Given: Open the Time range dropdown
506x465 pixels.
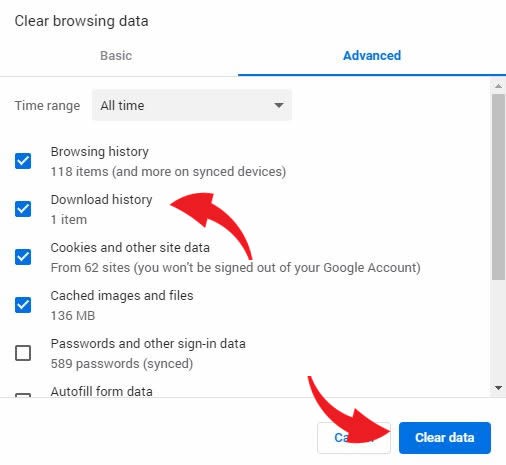Looking at the screenshot, I should tap(192, 105).
